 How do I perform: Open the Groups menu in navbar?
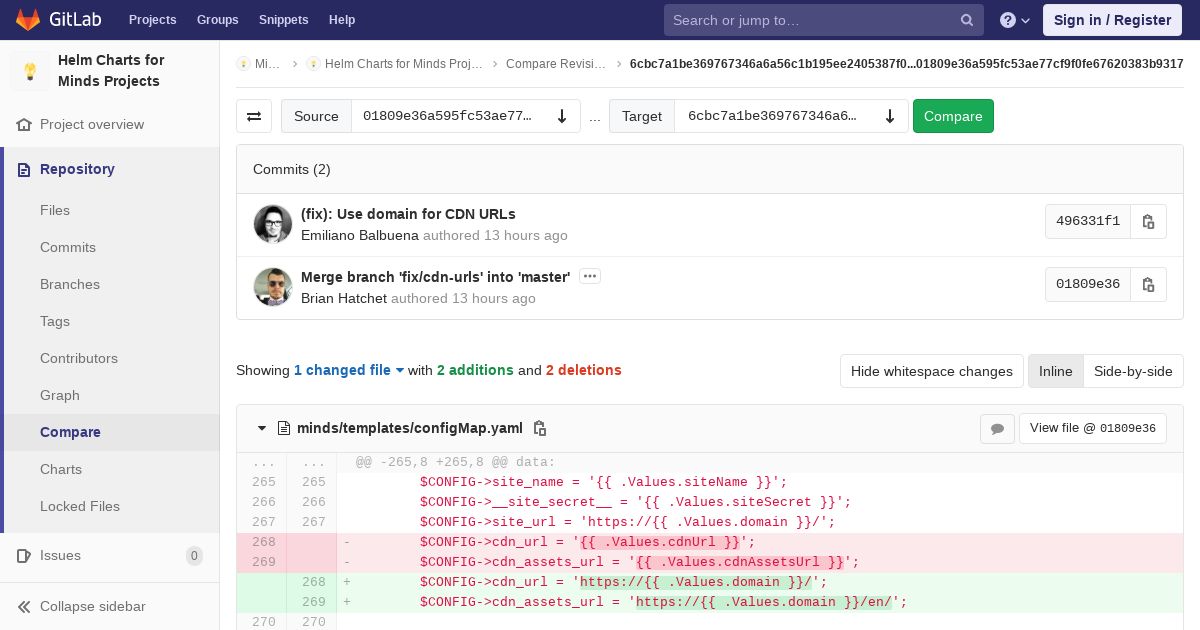(x=217, y=20)
